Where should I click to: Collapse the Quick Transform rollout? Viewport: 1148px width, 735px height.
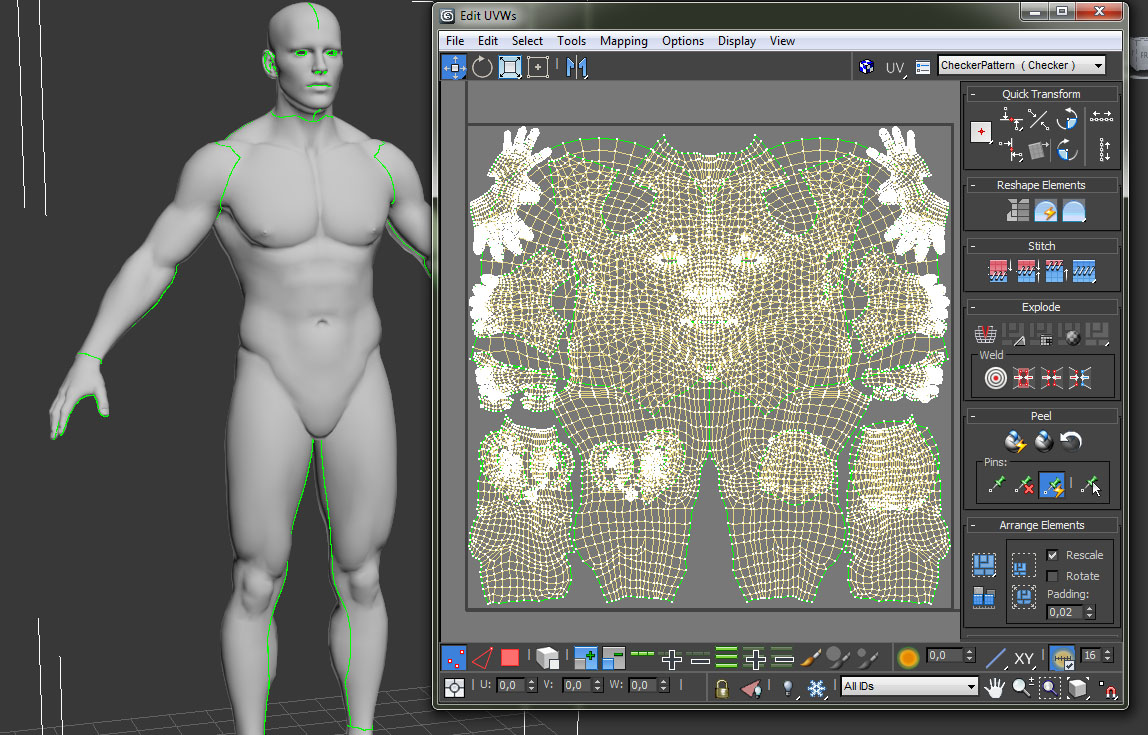tap(972, 94)
